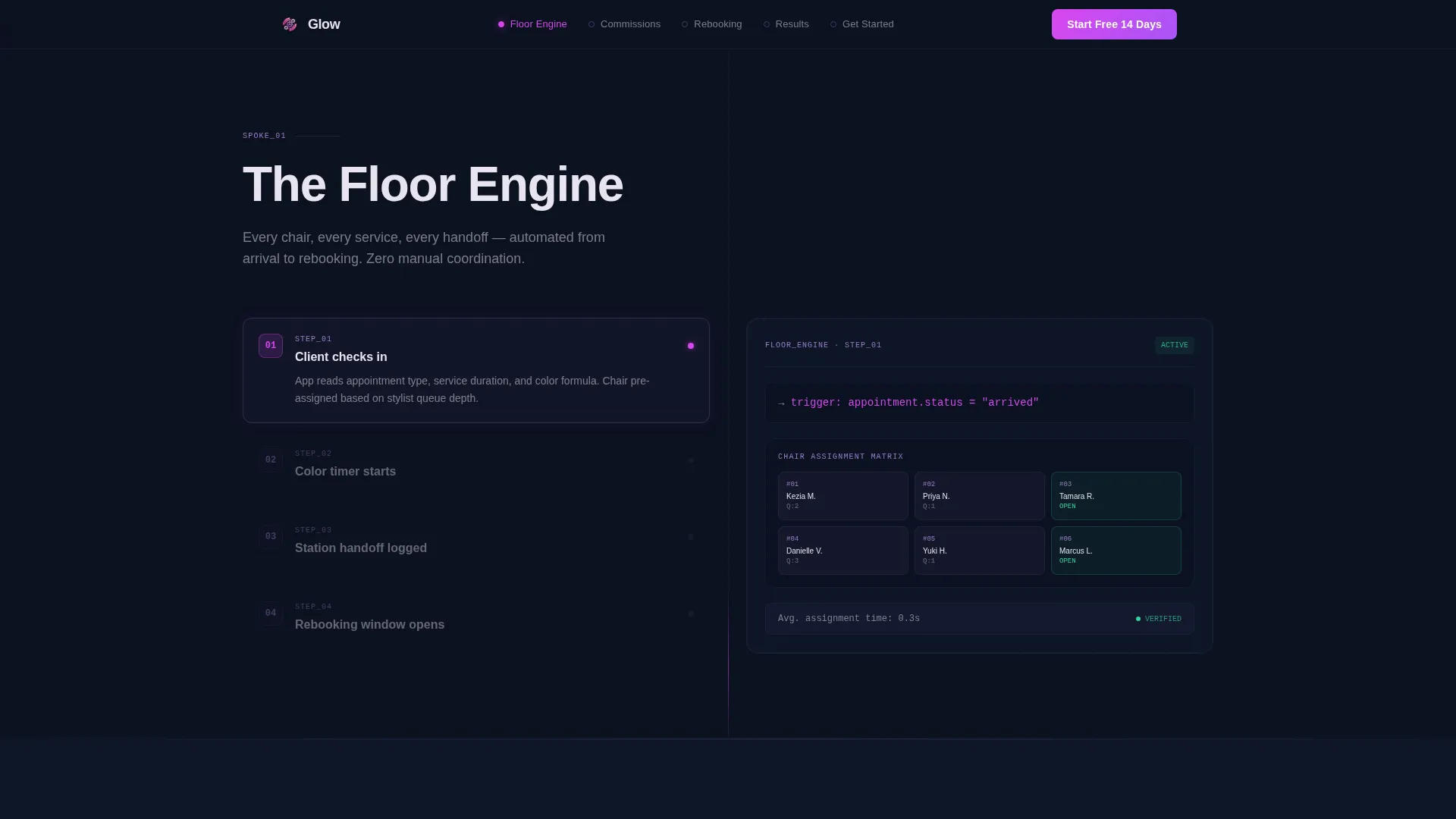Click The Floor Engine headline
1456x819 pixels.
[x=433, y=184]
